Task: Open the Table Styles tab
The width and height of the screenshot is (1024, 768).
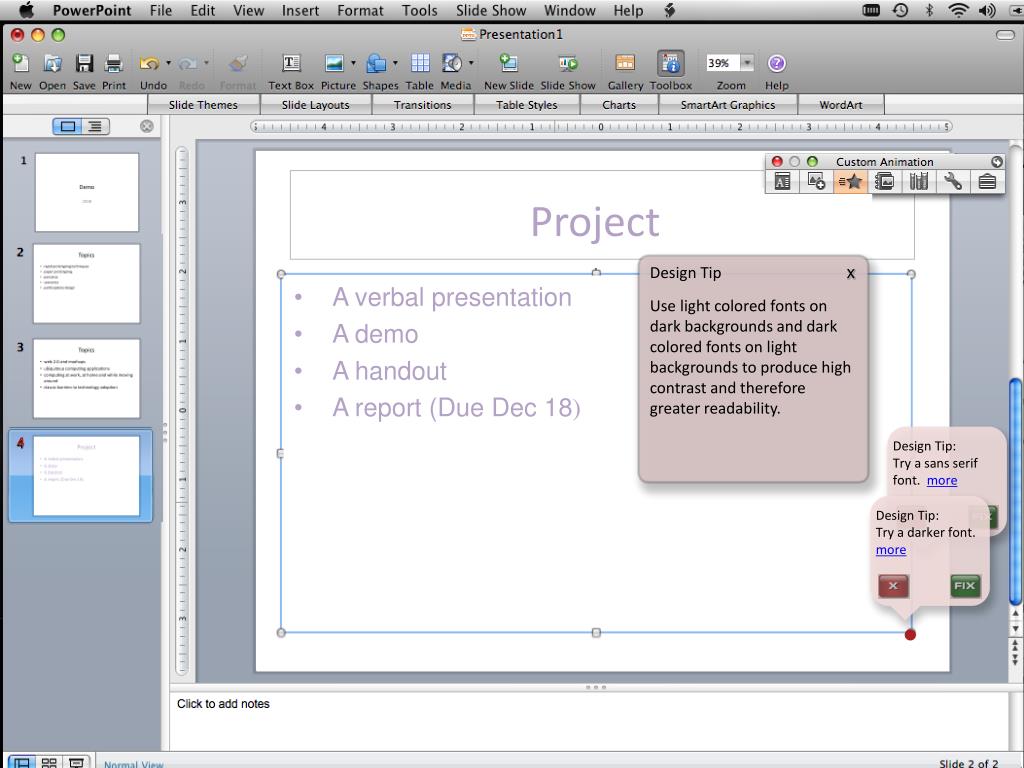Action: point(526,104)
